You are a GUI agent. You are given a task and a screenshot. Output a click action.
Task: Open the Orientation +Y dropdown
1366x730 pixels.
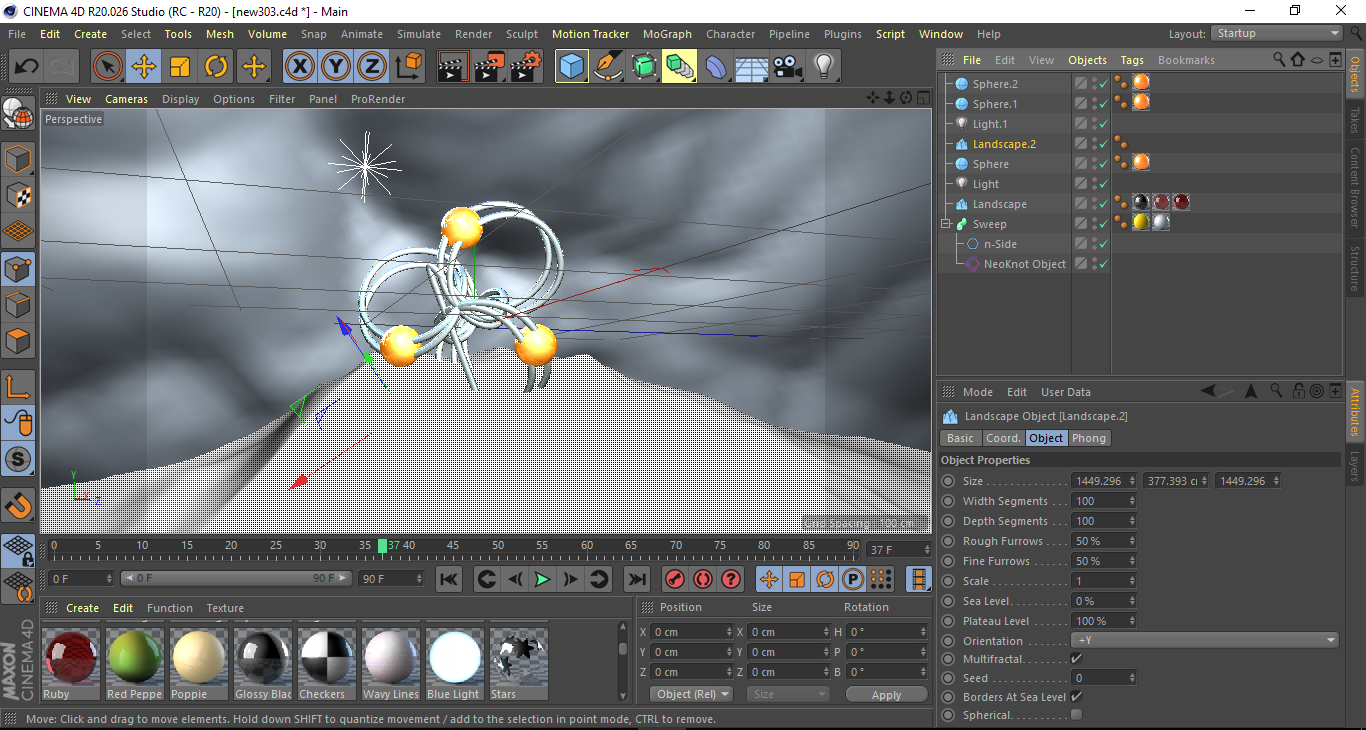click(1205, 640)
